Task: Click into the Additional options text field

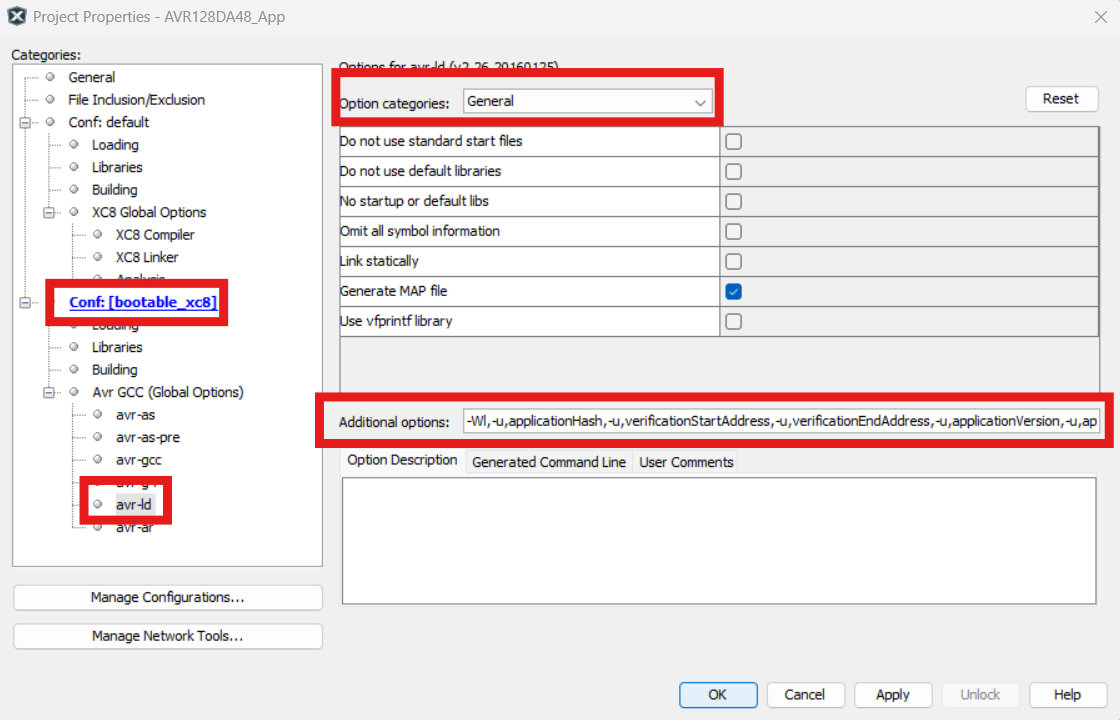Action: 780,421
